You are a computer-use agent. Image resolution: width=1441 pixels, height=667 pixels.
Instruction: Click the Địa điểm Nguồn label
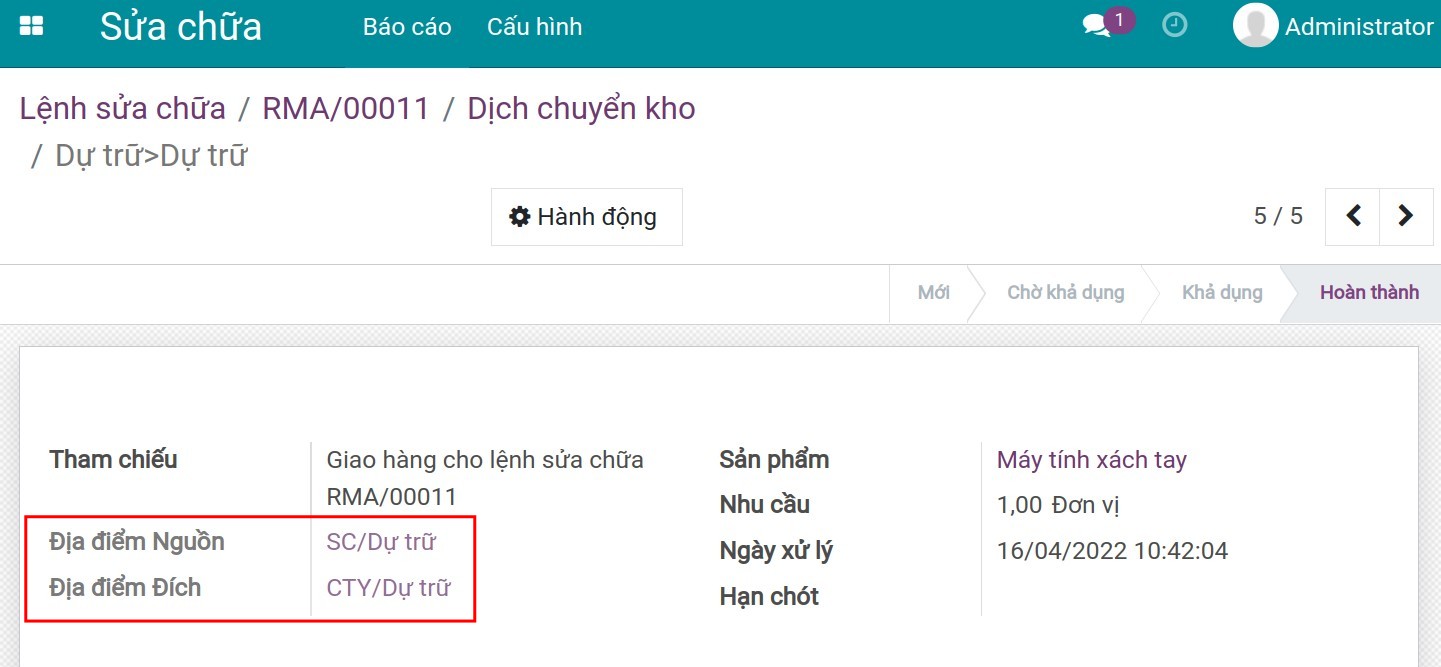[137, 542]
